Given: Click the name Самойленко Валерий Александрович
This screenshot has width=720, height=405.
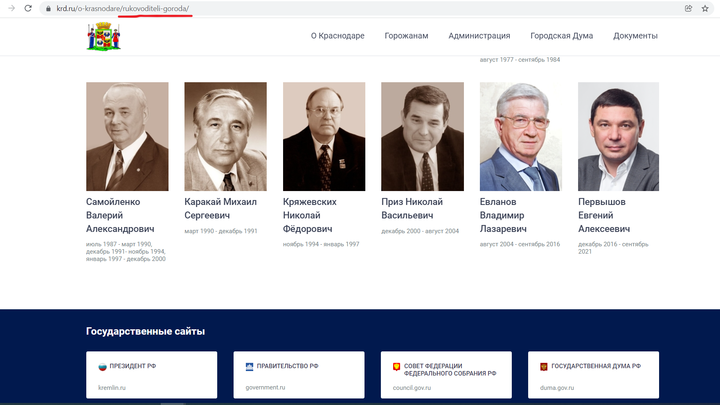Looking at the screenshot, I should click(120, 215).
